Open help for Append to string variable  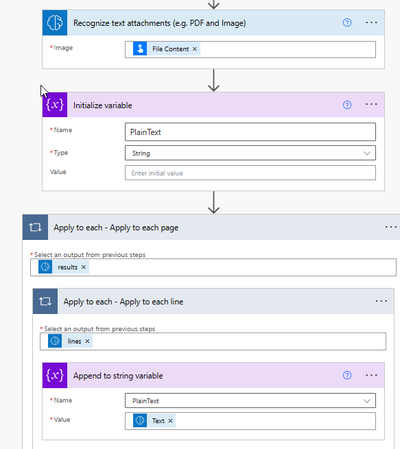click(347, 375)
